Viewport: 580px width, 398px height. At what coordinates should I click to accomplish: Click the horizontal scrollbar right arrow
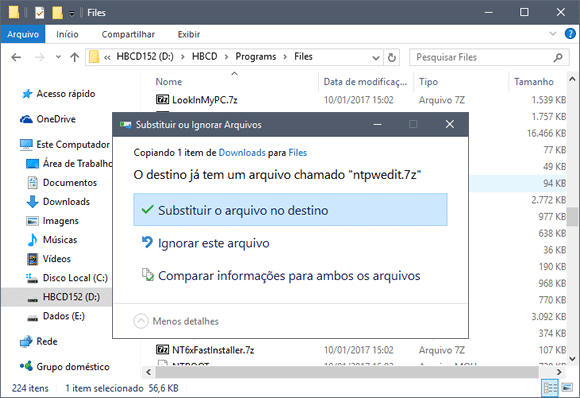pos(559,372)
